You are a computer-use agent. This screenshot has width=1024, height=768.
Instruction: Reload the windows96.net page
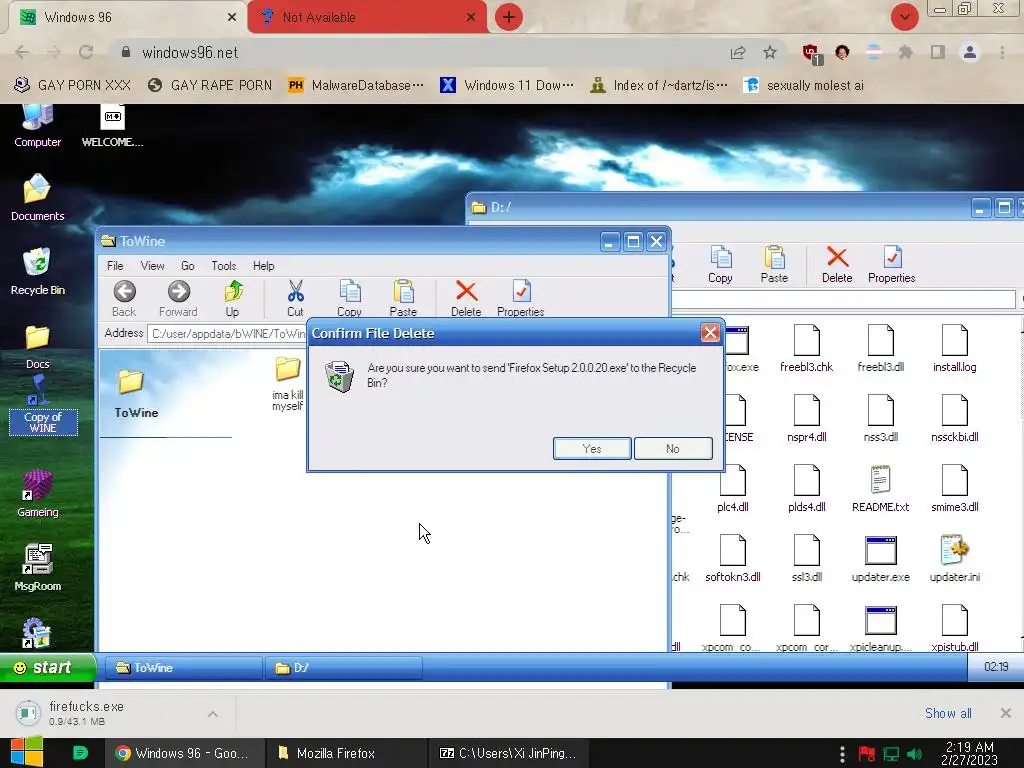coord(86,52)
